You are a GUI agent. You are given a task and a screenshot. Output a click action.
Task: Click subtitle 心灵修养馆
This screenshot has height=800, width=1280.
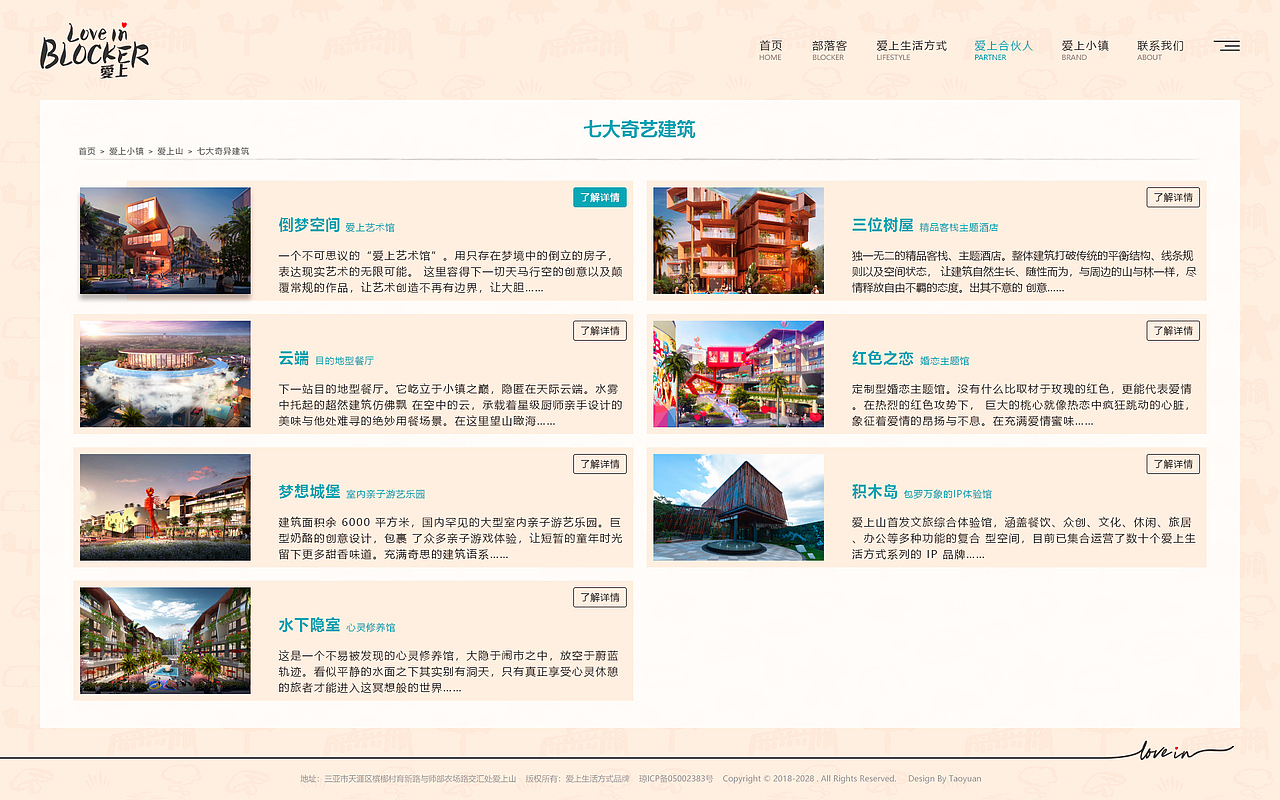point(370,628)
